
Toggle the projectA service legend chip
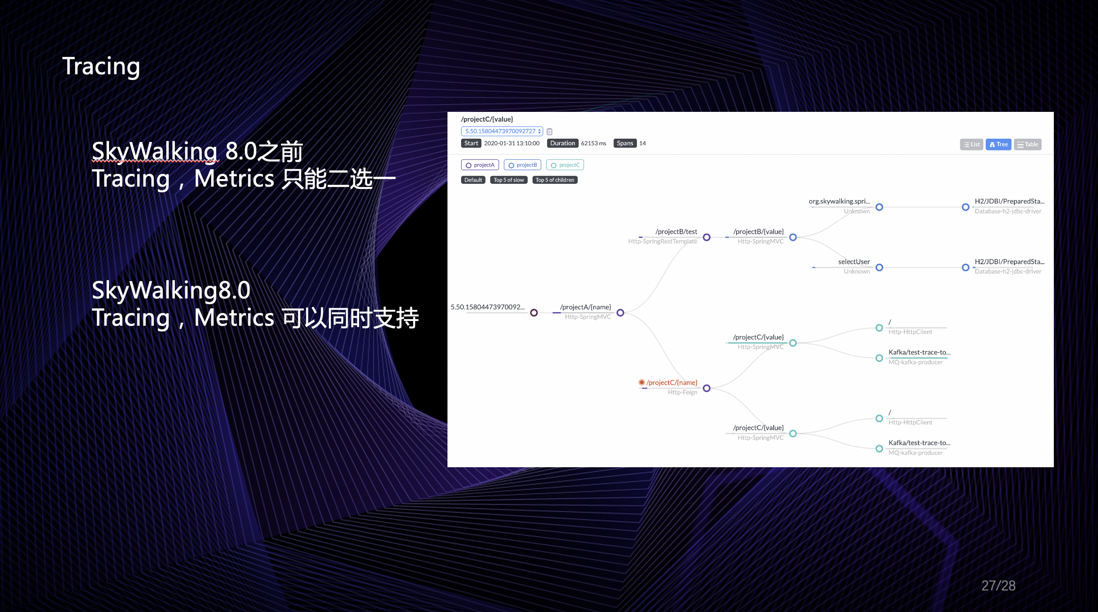(x=480, y=165)
